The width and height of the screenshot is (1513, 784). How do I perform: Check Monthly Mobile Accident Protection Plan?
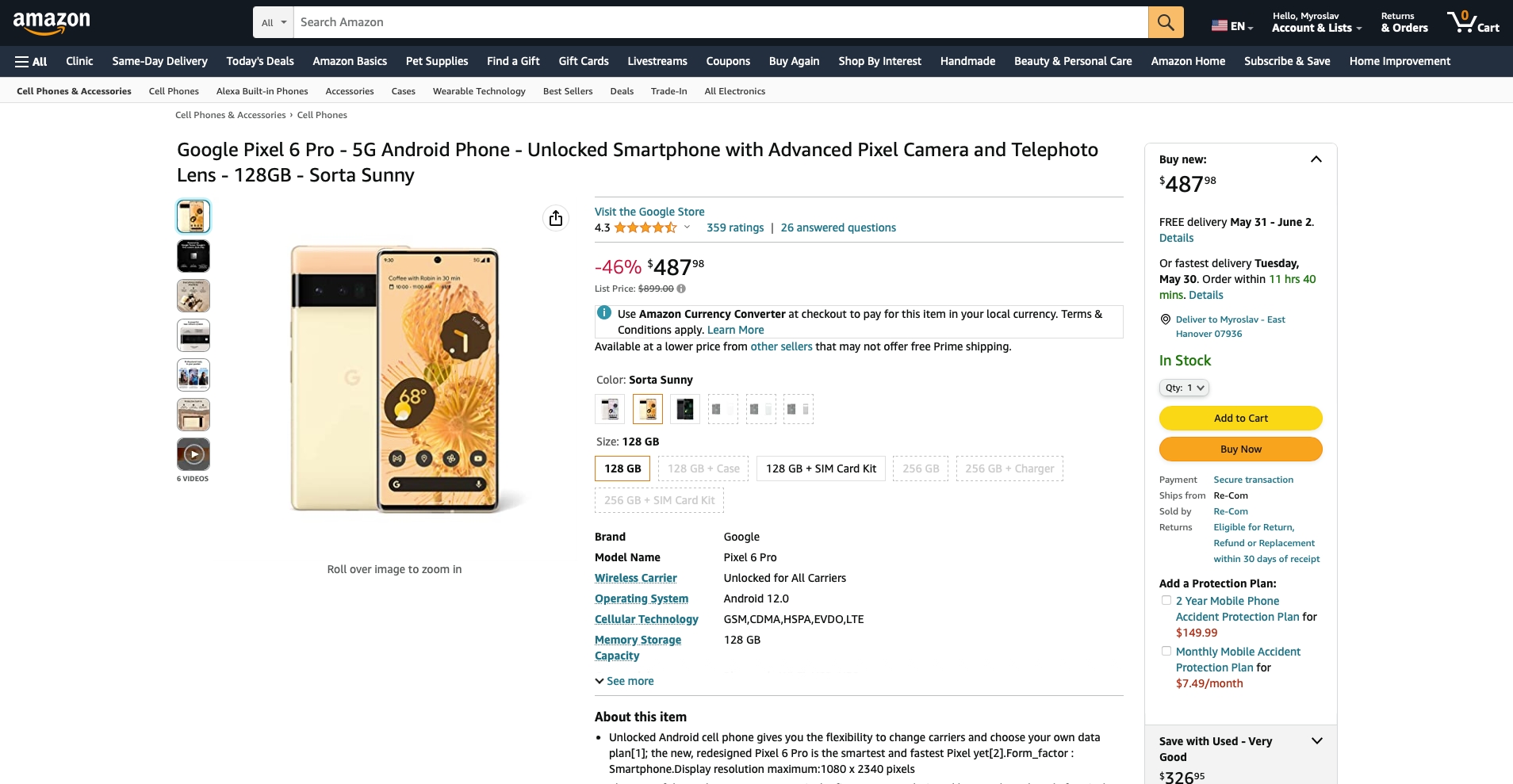point(1166,652)
